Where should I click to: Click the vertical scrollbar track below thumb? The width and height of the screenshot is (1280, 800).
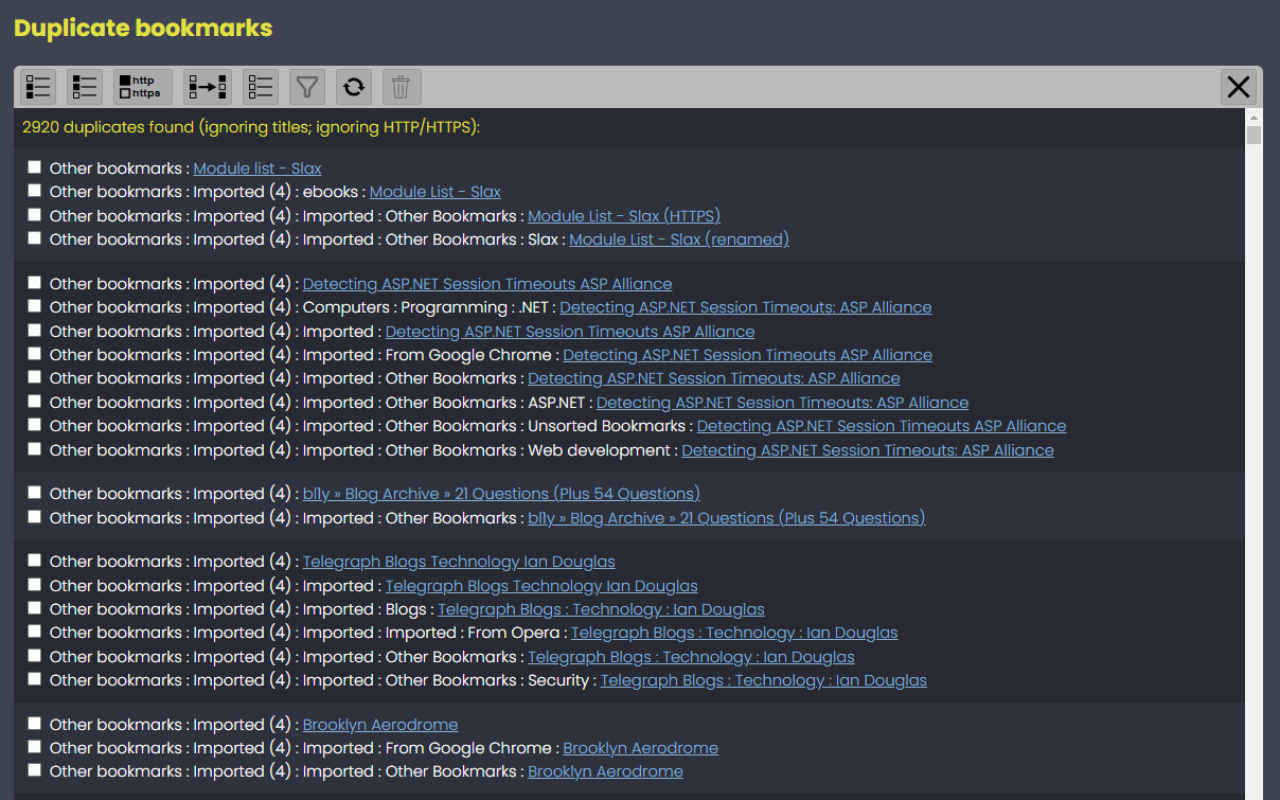[1254, 500]
